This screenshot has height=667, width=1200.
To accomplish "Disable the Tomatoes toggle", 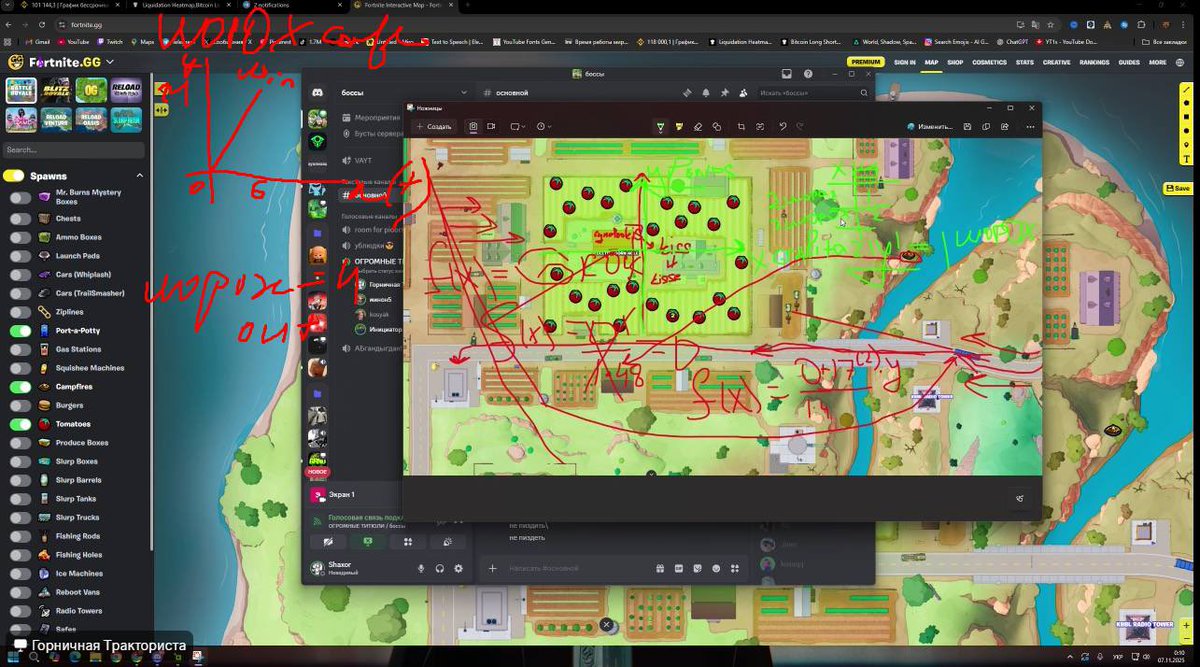I will point(20,424).
